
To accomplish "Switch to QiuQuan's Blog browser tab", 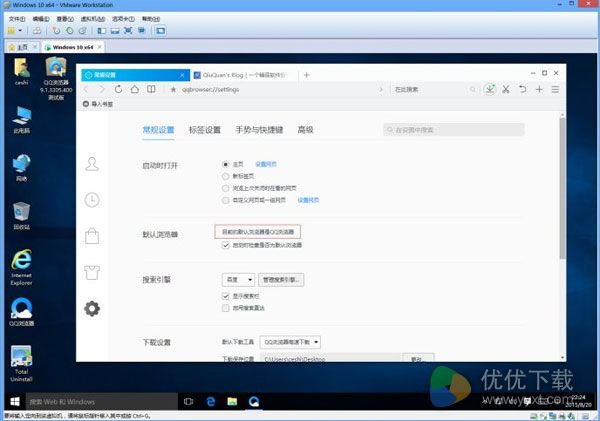I will tap(245, 75).
